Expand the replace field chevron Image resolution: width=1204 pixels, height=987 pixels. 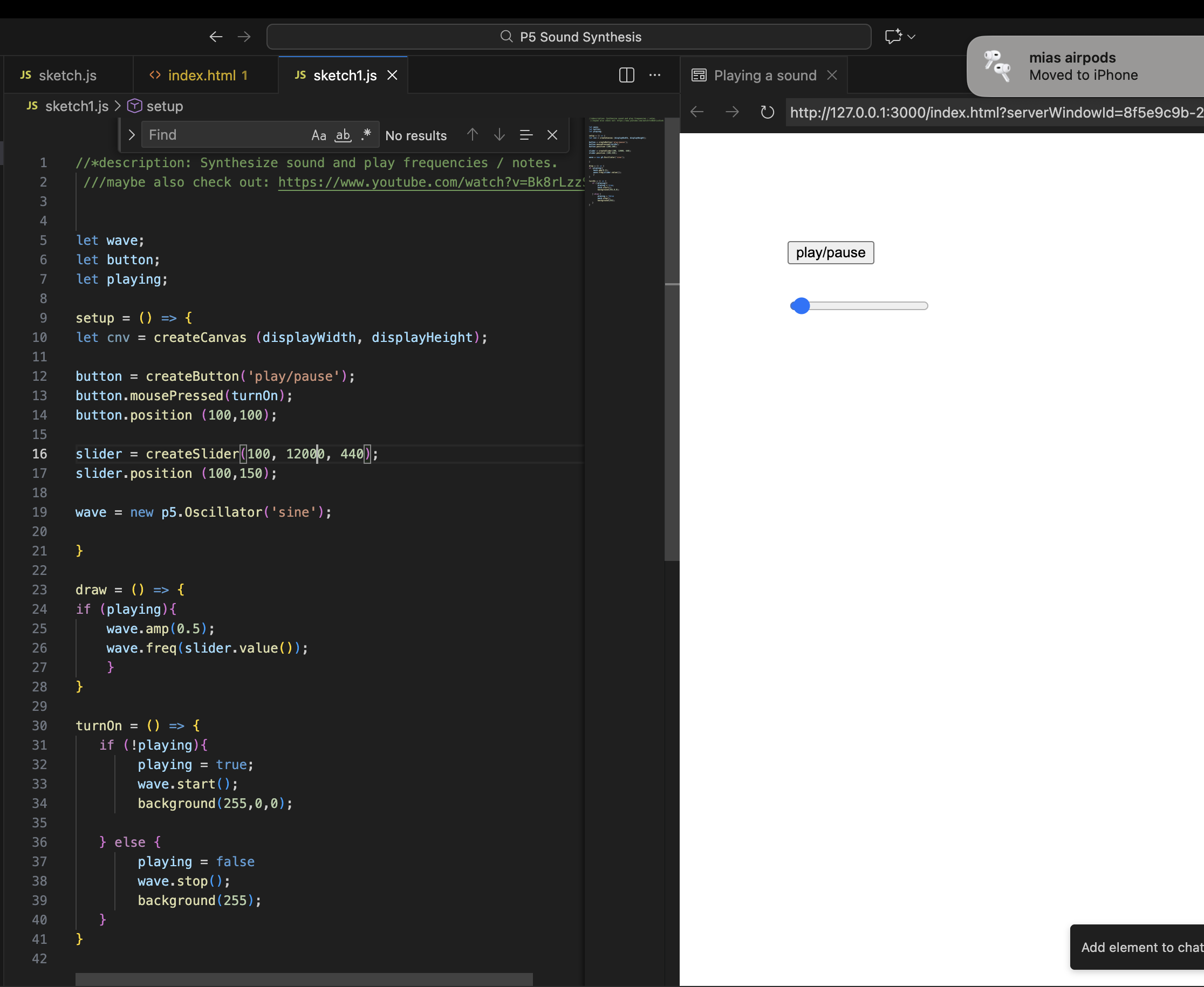click(132, 135)
